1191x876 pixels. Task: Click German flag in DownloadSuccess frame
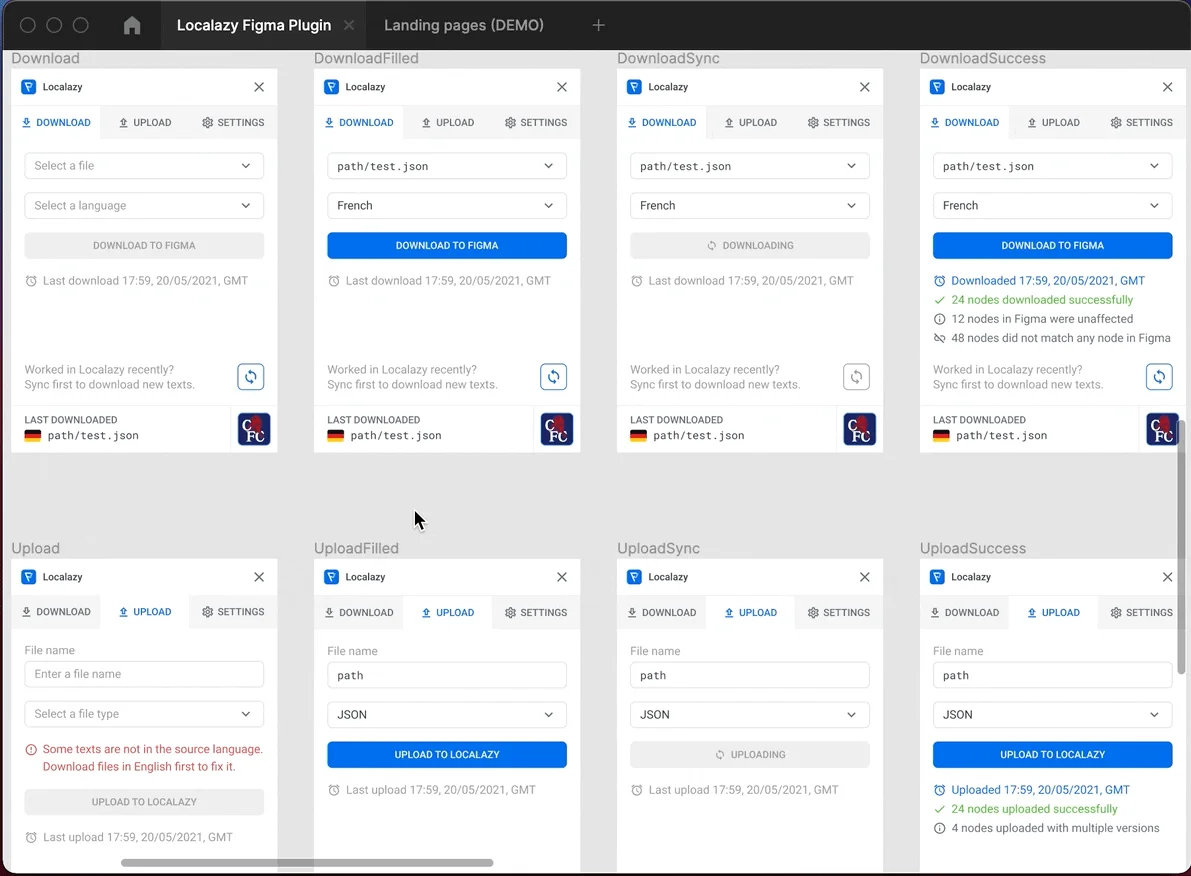(x=941, y=435)
